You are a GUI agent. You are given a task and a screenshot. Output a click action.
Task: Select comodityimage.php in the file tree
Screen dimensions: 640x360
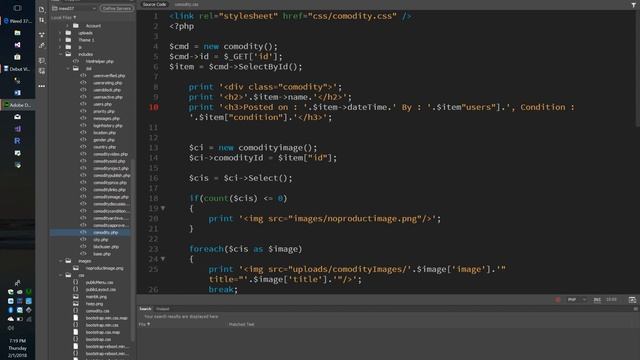tap(111, 197)
